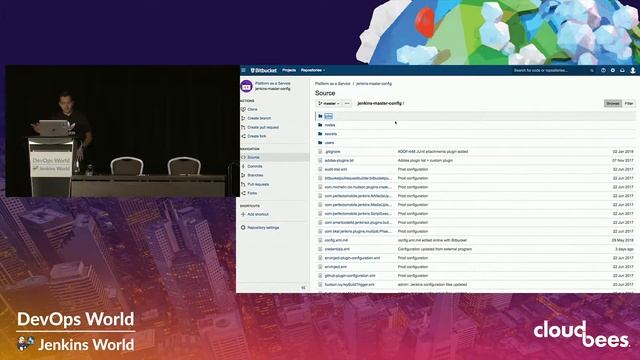This screenshot has height=360, width=640.
Task: Click 'config.xml.m4 edited online with Bitbucket' message
Action: click(432, 240)
